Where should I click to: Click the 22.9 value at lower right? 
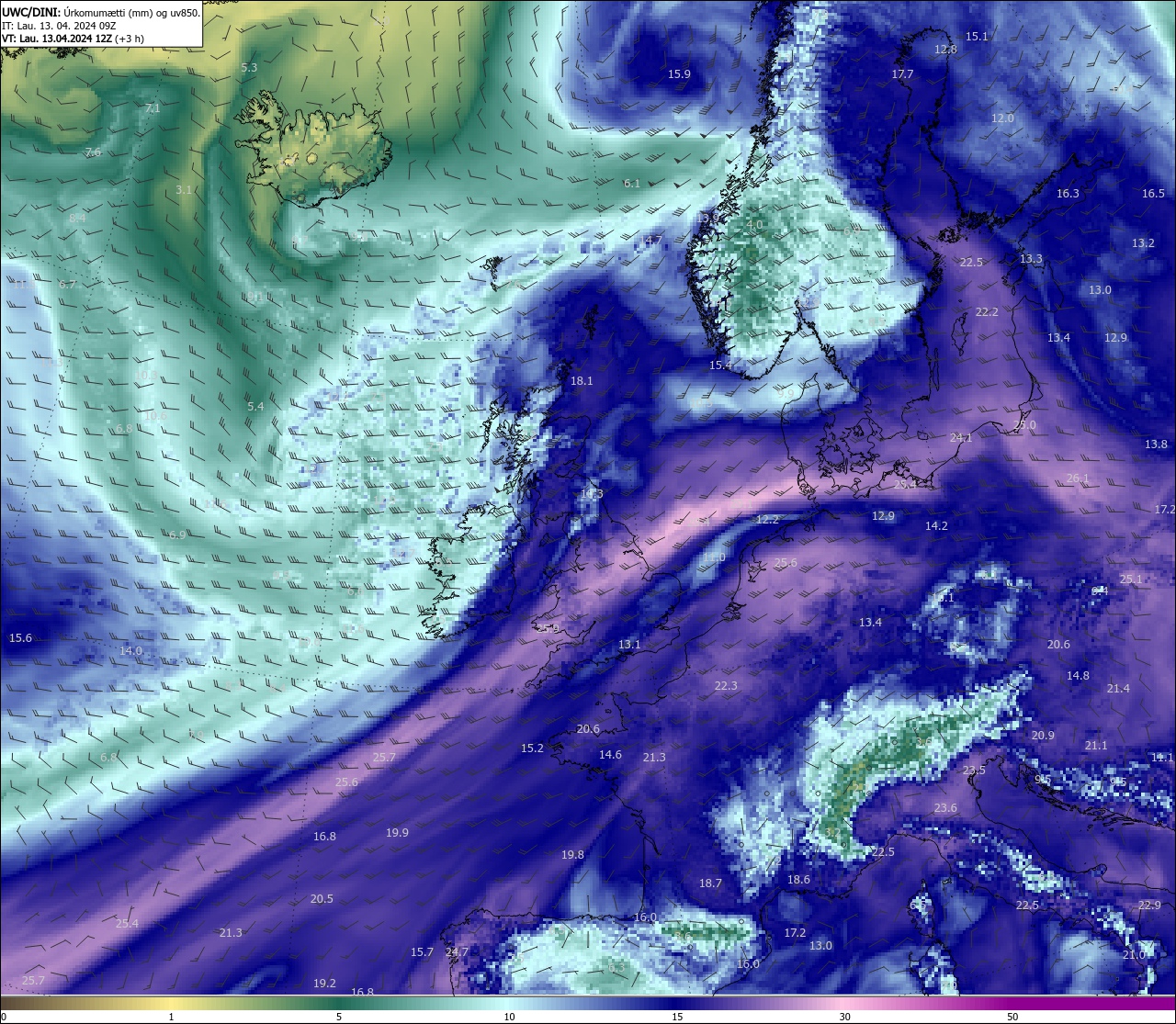point(1149,906)
